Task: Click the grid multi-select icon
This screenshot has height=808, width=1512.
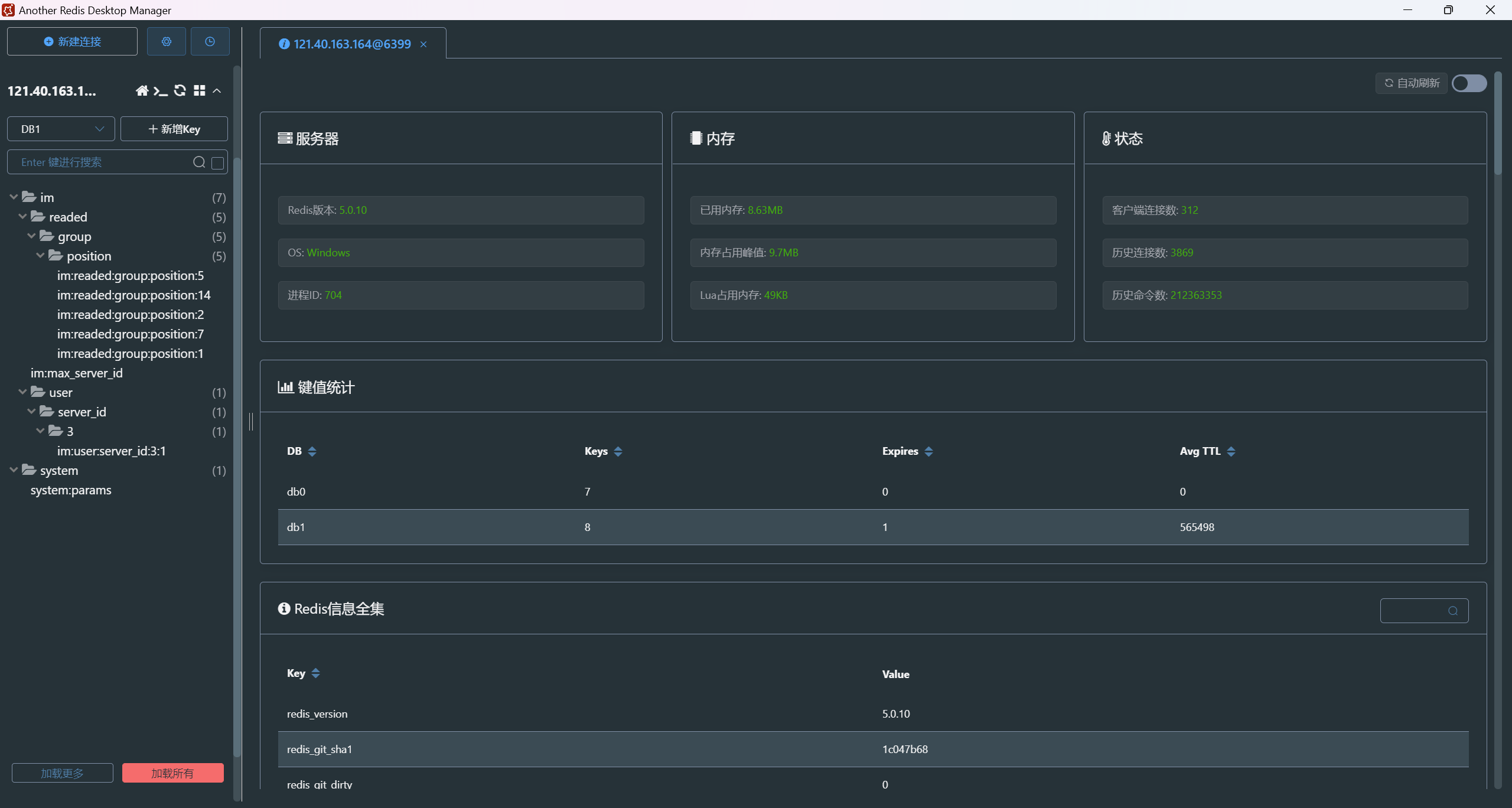Action: tap(200, 90)
